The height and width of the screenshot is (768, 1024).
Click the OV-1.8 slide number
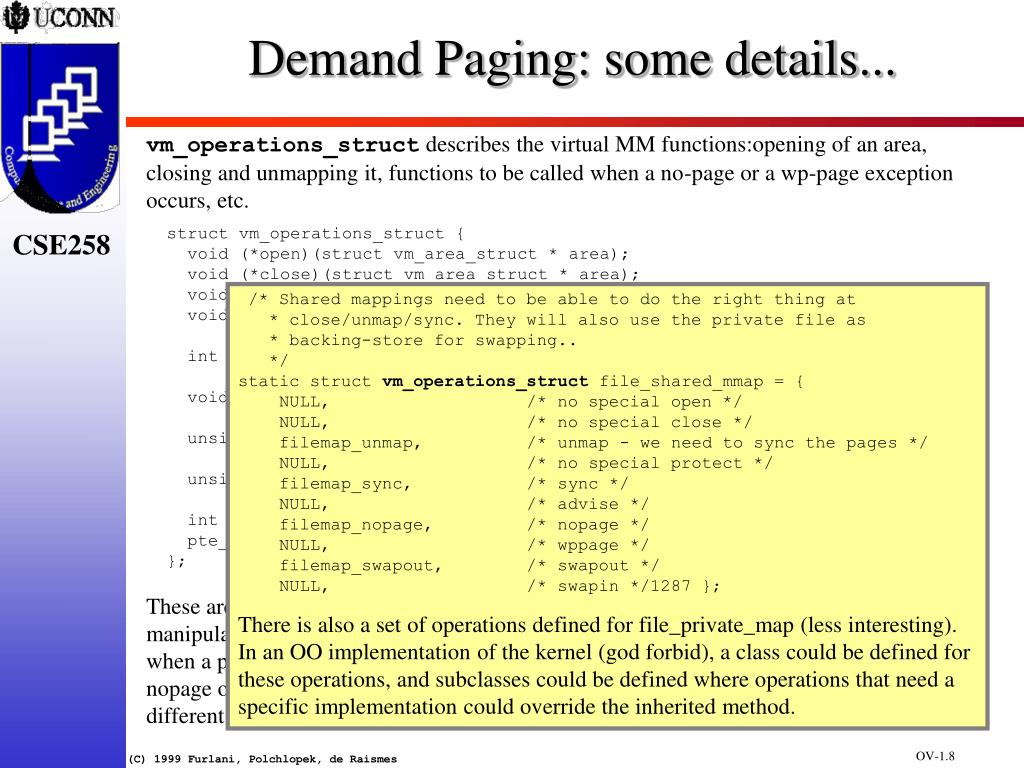[x=935, y=756]
